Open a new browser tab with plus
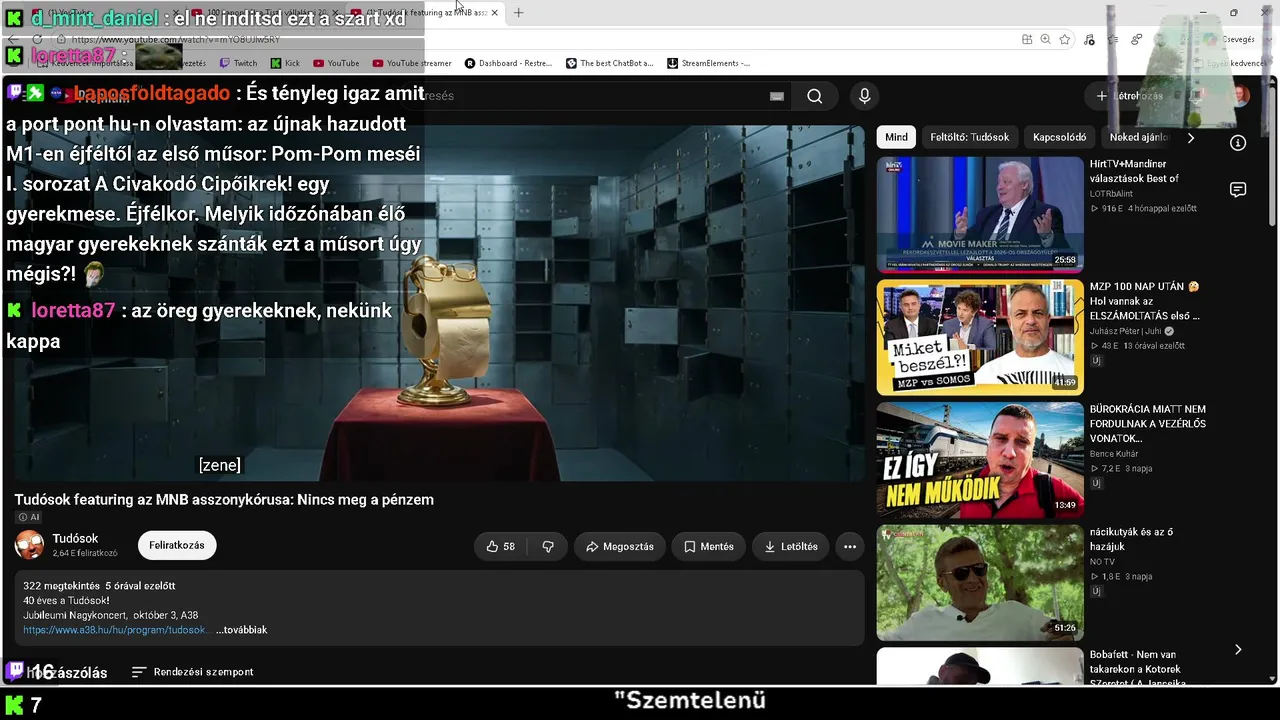This screenshot has width=1280, height=720. (x=518, y=13)
